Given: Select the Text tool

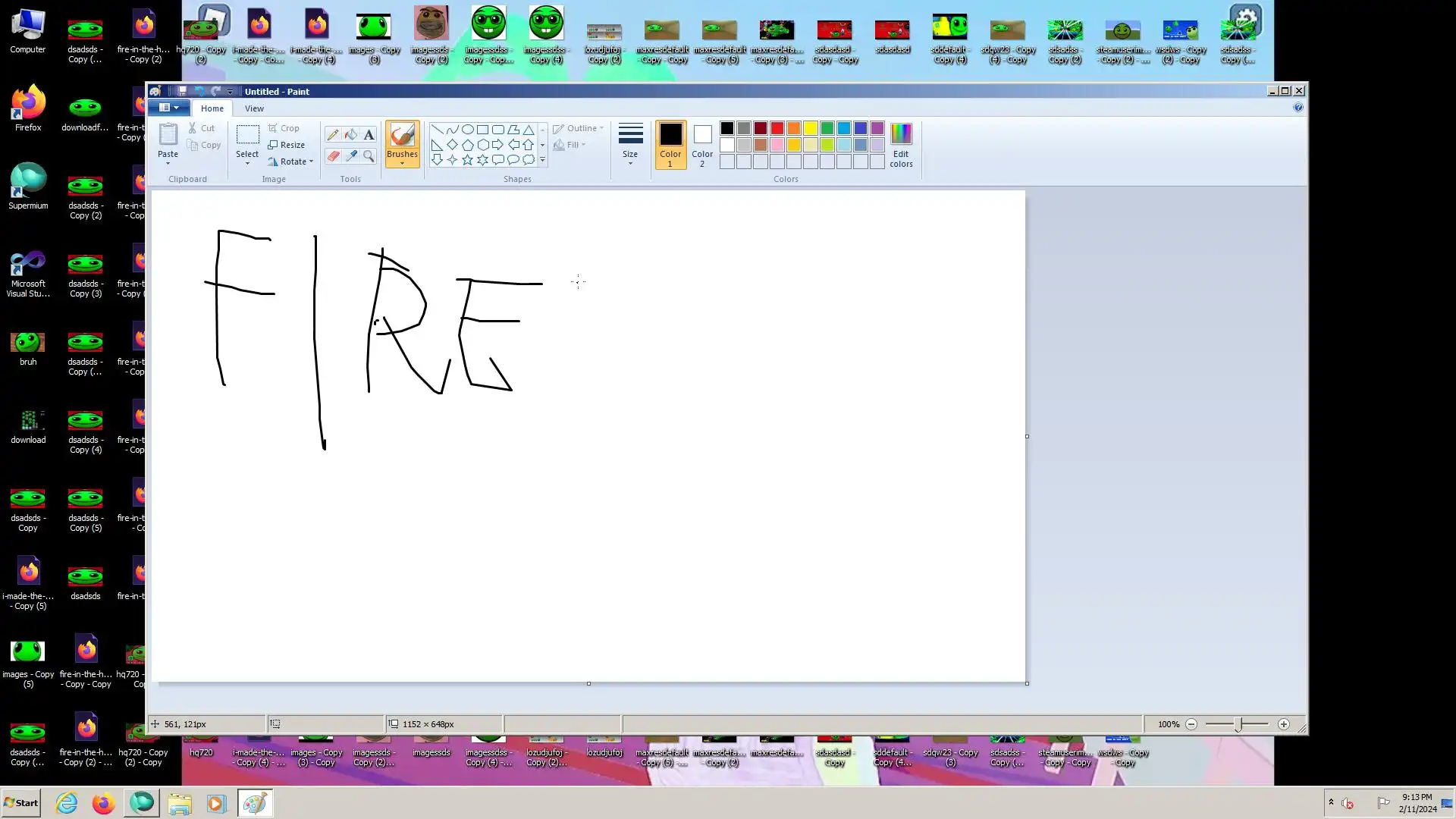Looking at the screenshot, I should 369,135.
